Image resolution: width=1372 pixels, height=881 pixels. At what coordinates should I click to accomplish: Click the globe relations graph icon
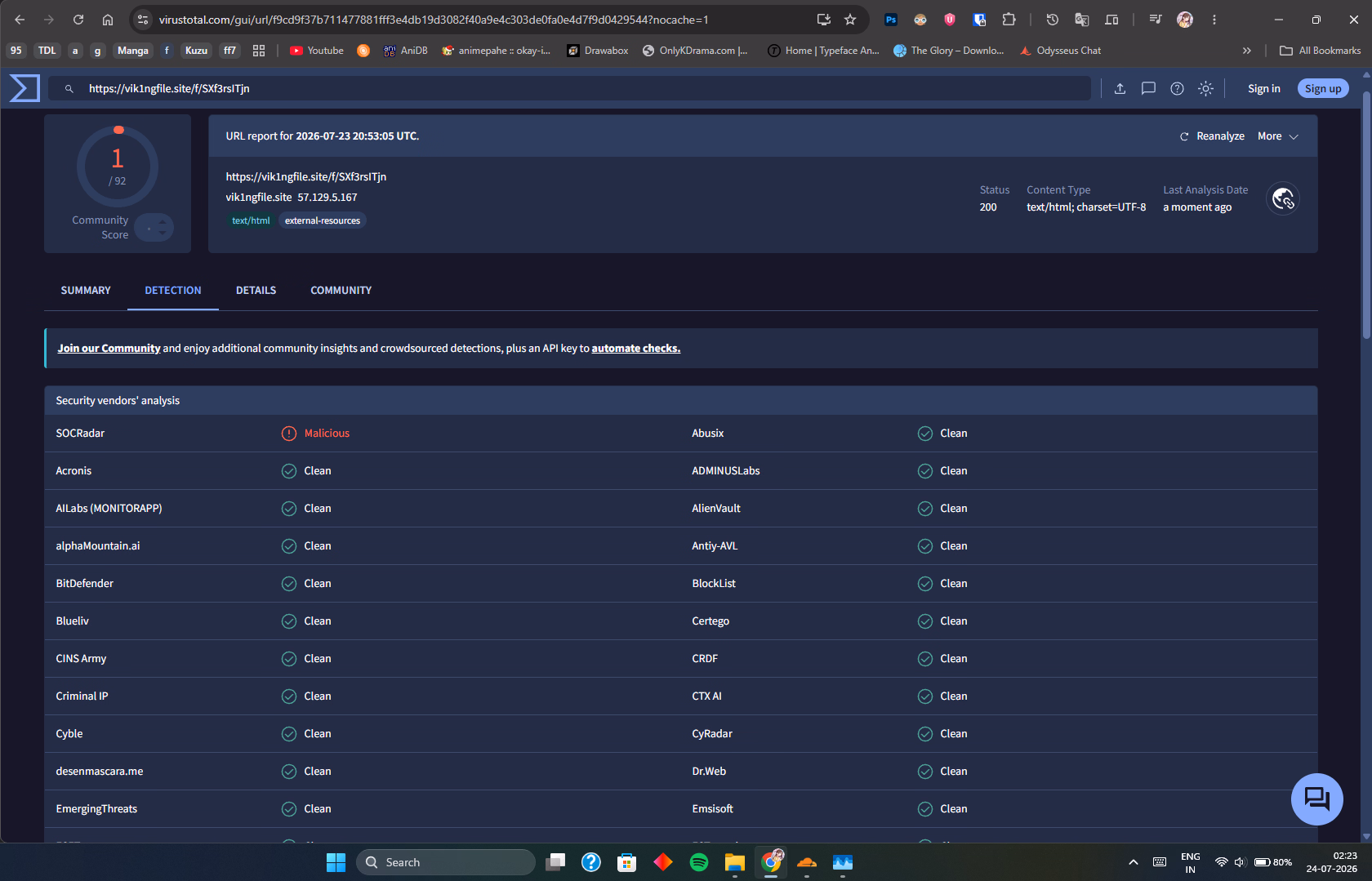coord(1283,198)
